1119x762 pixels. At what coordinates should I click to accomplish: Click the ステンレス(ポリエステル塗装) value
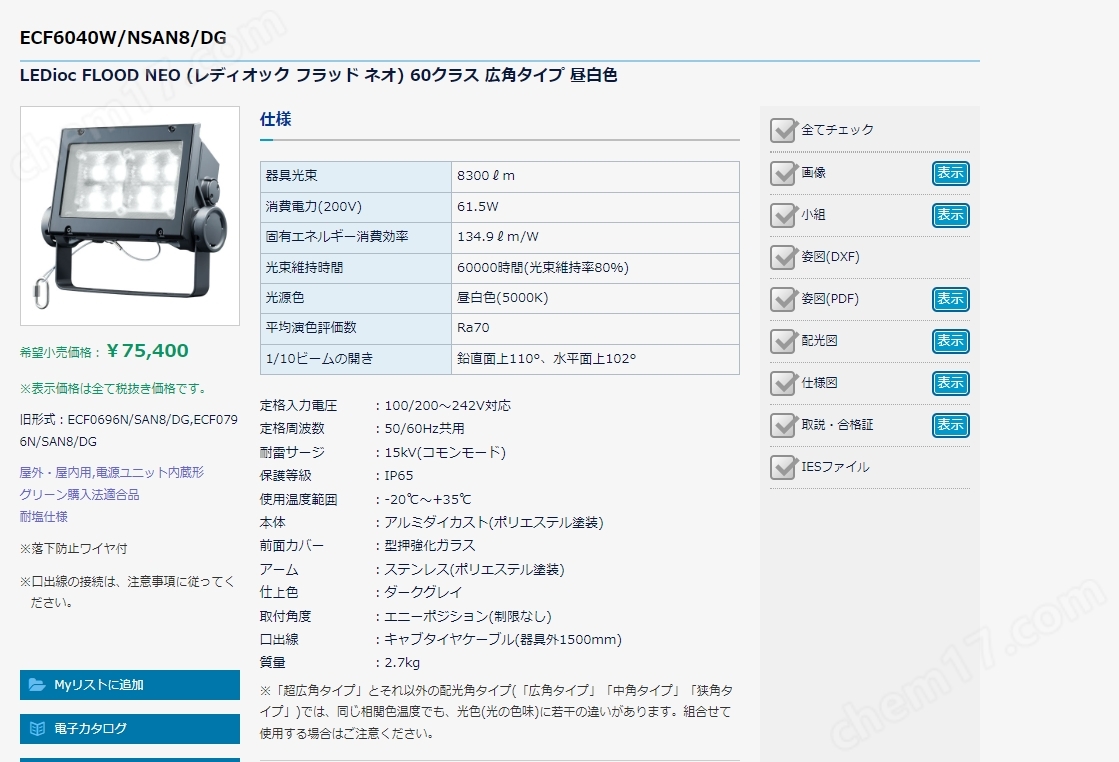(x=475, y=569)
